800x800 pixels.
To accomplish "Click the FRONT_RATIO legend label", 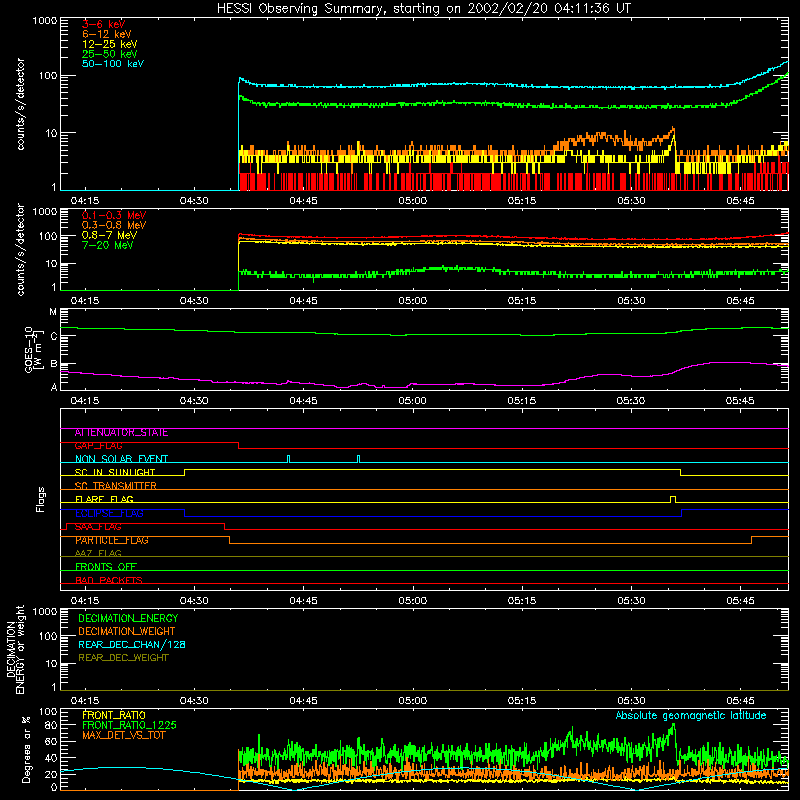I will tap(114, 715).
